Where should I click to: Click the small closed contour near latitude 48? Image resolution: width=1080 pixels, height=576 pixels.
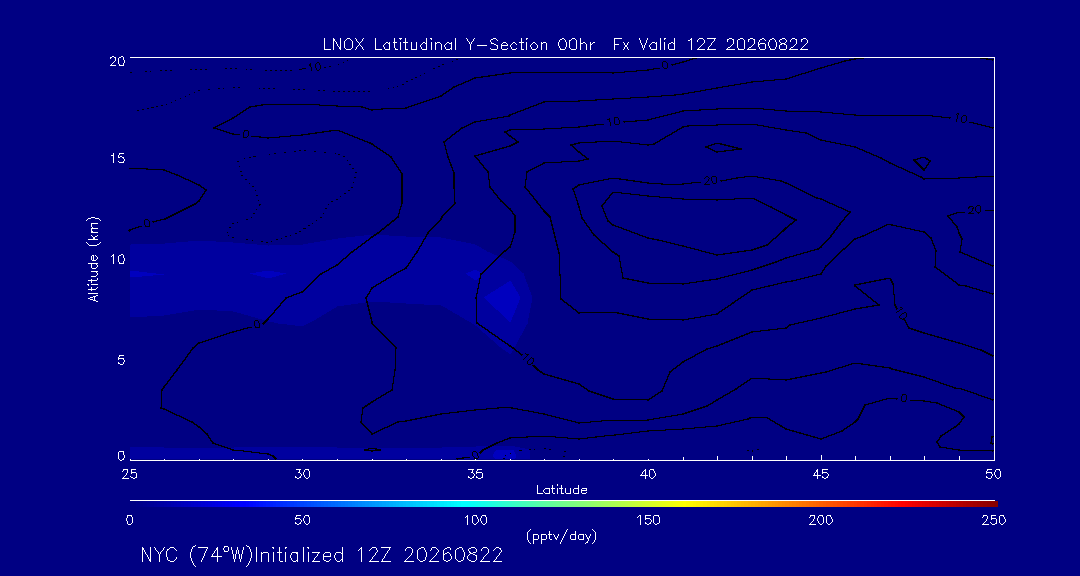point(922,163)
